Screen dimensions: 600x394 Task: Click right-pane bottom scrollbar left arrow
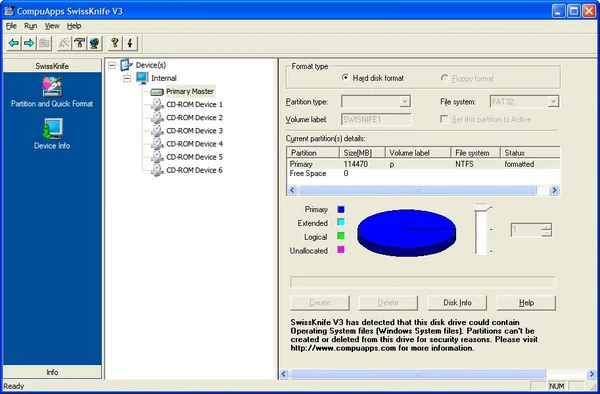click(284, 374)
